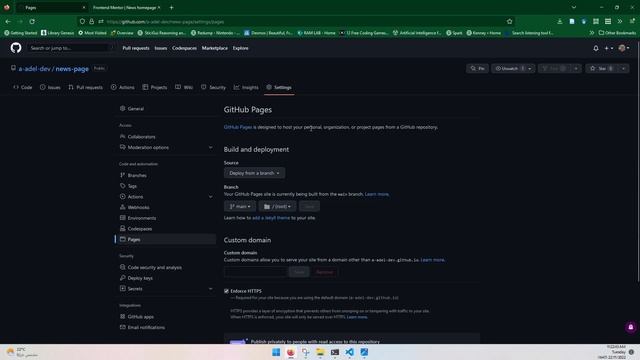Click the news-page repository name link
Screen dimensions: 640x360
[x=72, y=69]
